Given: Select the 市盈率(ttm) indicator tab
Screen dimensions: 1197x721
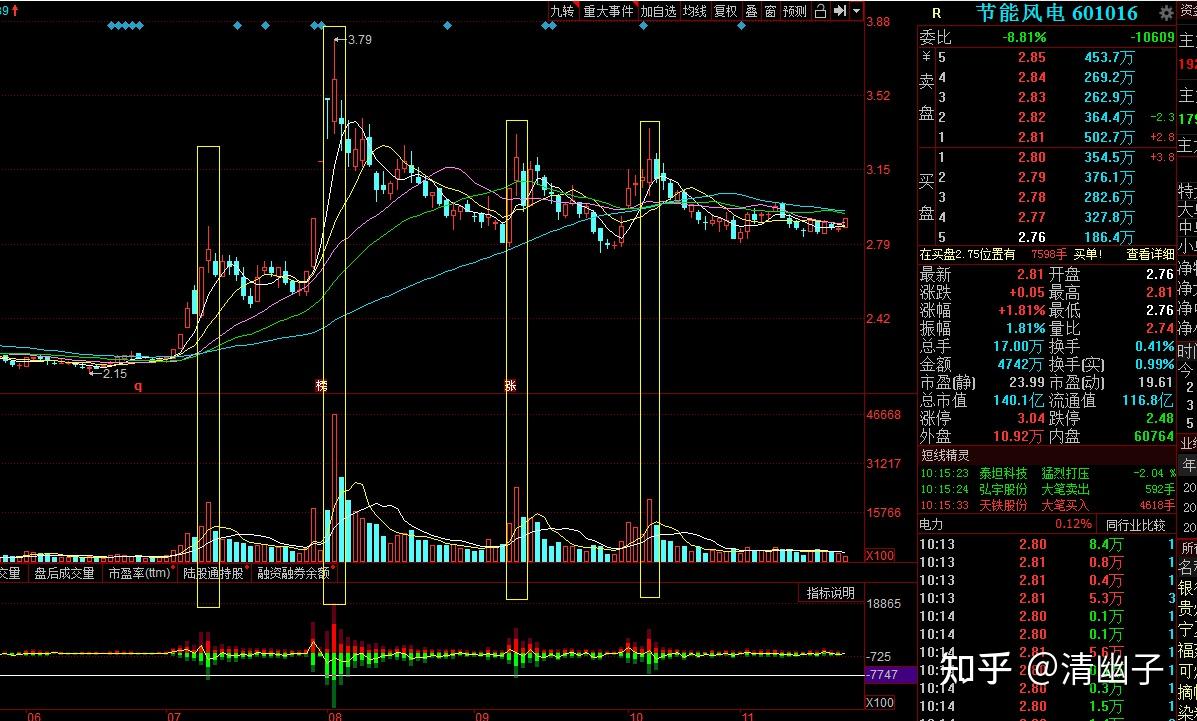Looking at the screenshot, I should pyautogui.click(x=139, y=573).
